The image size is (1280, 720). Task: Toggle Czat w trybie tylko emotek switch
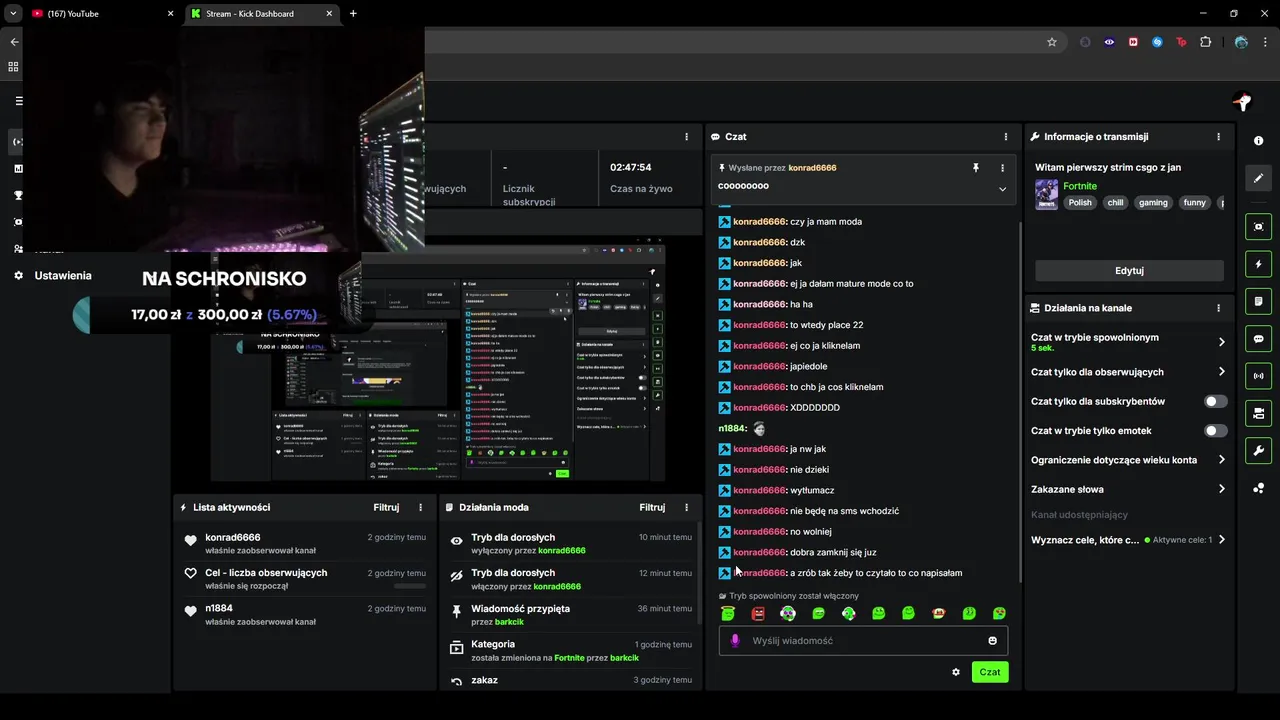(x=1215, y=431)
